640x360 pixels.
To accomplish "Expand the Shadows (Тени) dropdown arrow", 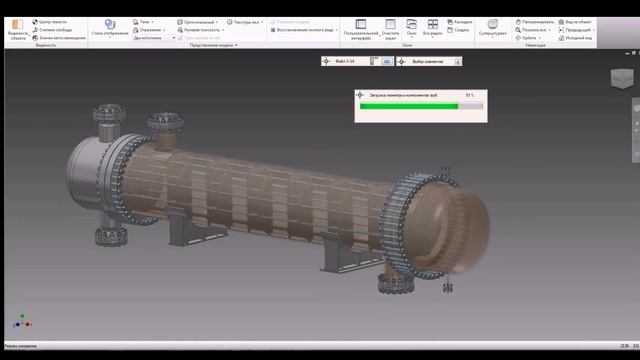I will [x=153, y=22].
